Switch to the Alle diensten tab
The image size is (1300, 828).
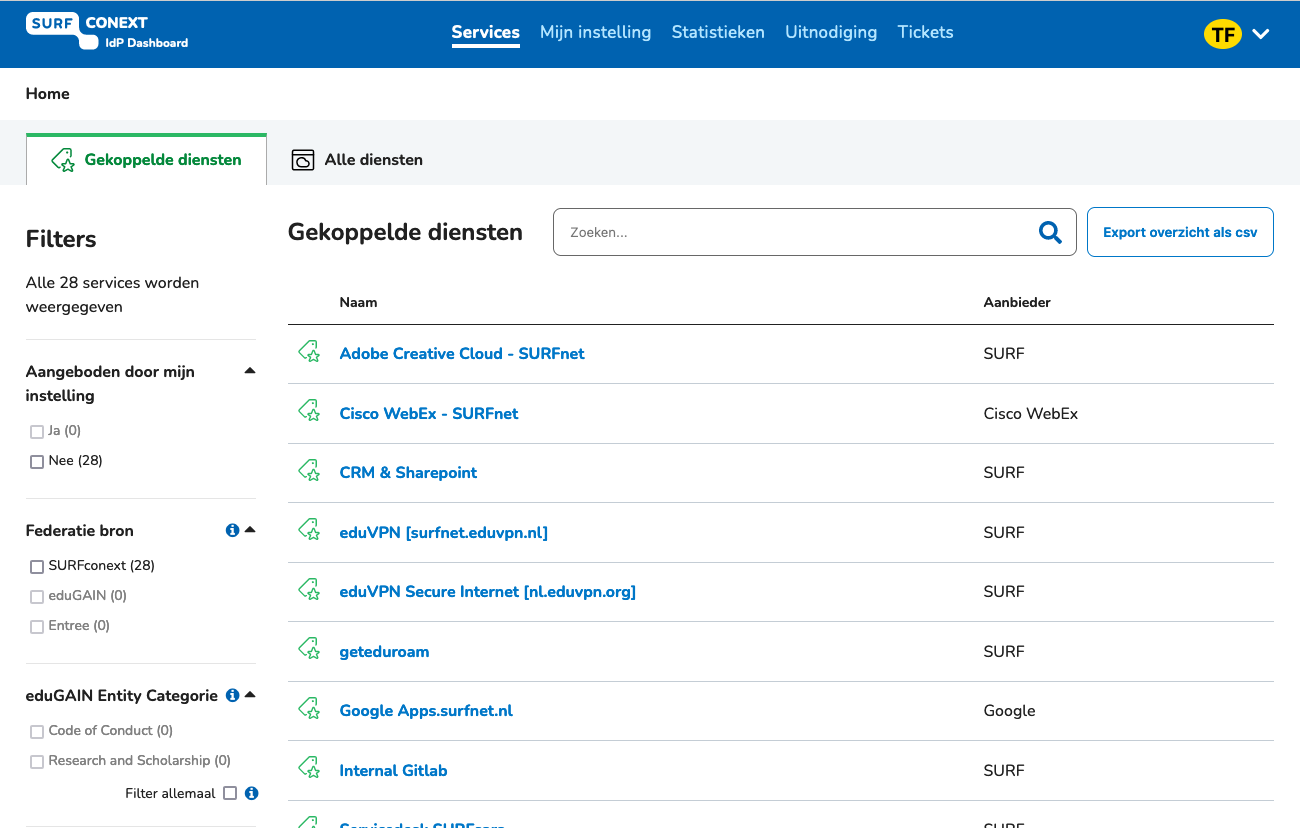pos(357,160)
